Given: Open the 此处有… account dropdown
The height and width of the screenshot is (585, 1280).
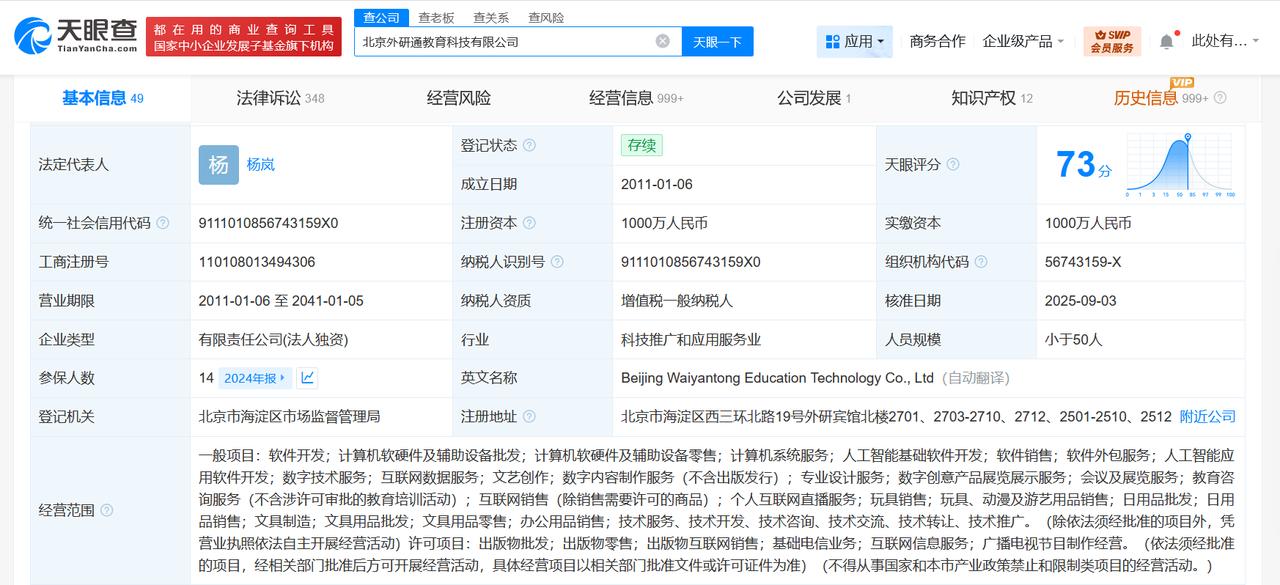Looking at the screenshot, I should pyautogui.click(x=1226, y=41).
